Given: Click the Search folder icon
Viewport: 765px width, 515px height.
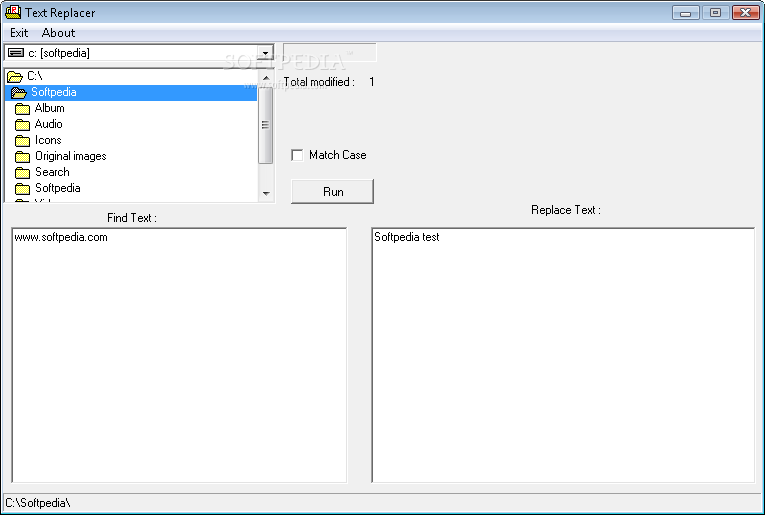Looking at the screenshot, I should point(22,173).
